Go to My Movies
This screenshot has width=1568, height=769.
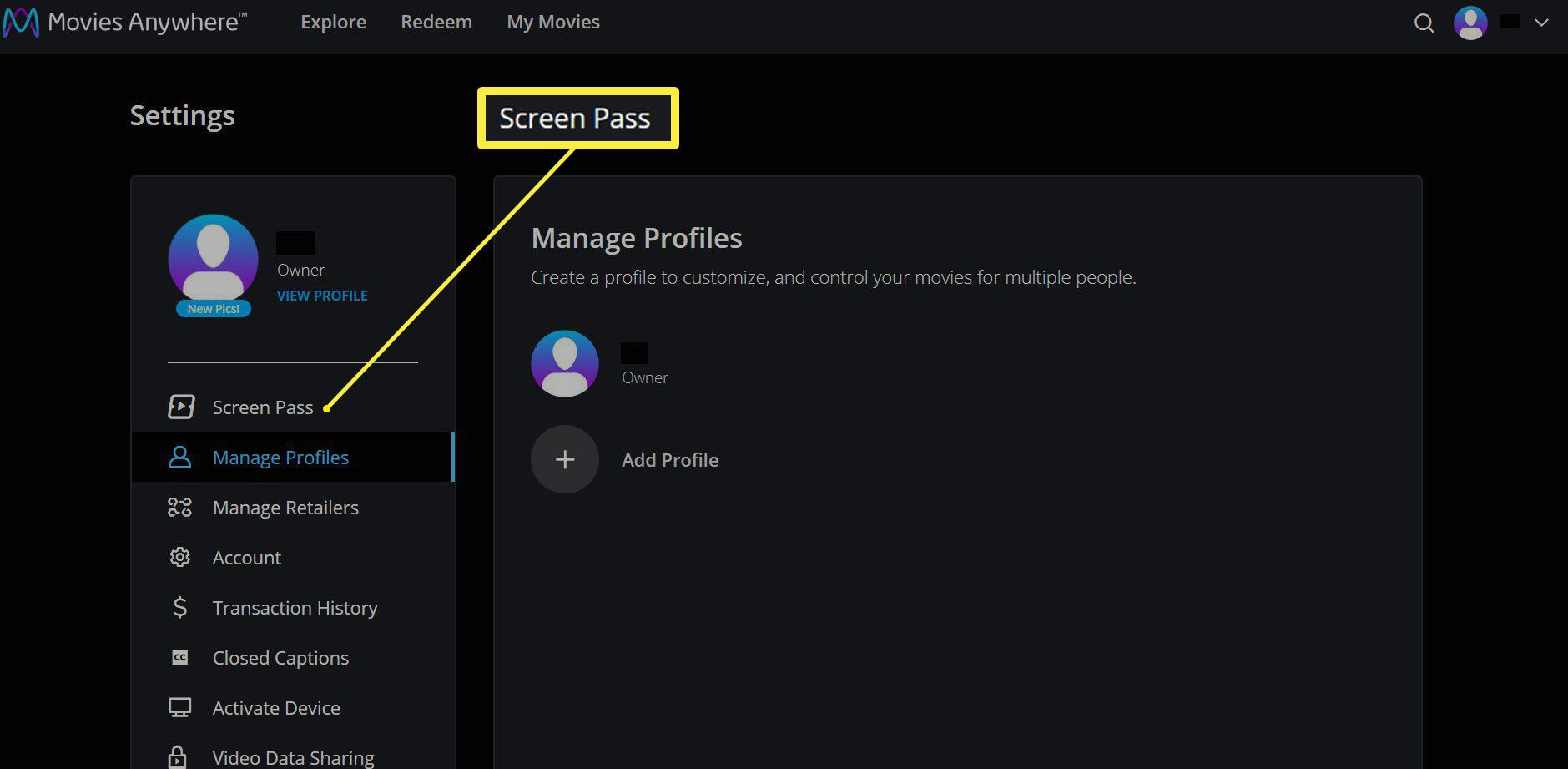click(553, 23)
